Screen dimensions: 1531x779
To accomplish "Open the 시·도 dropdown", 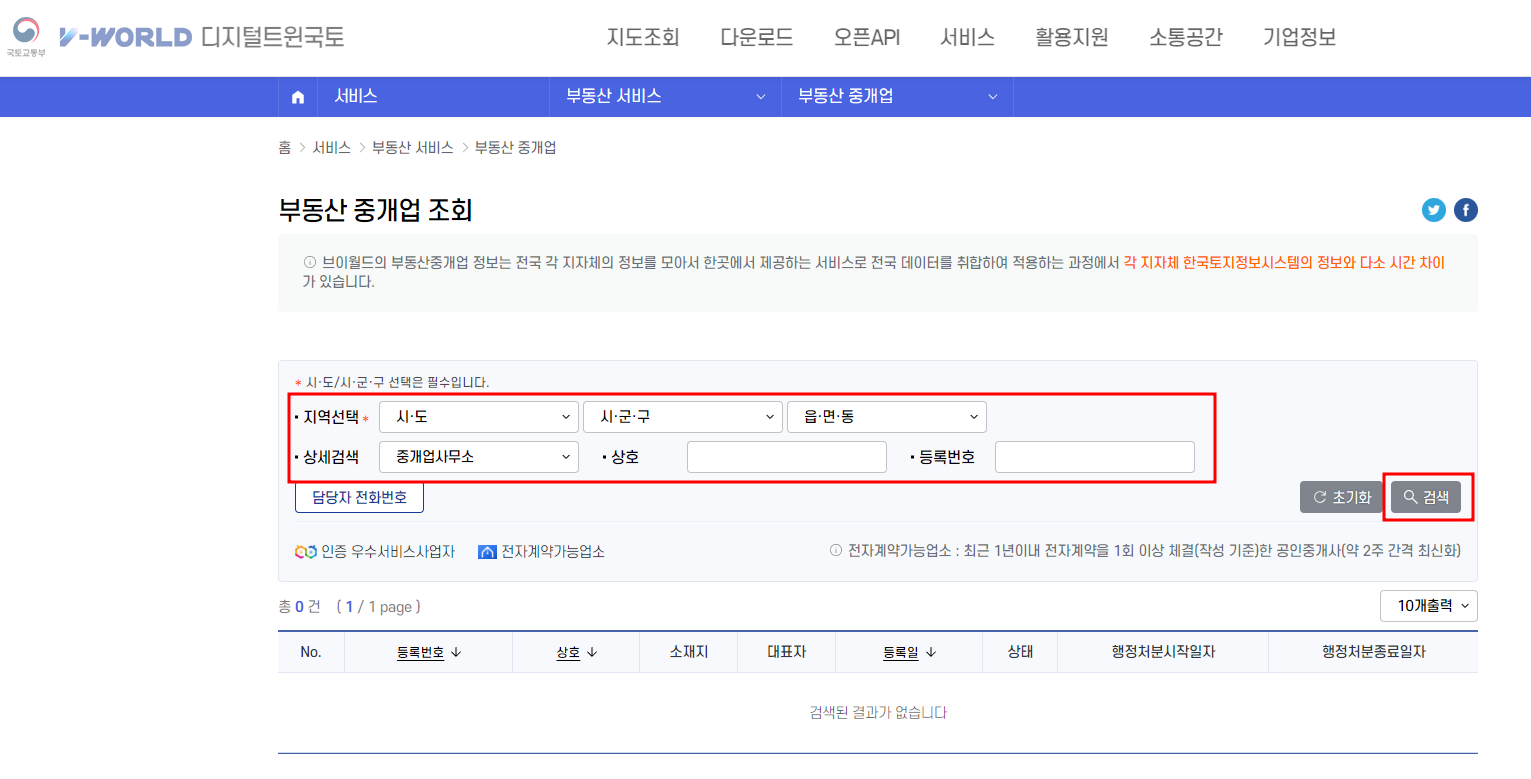I will (x=478, y=417).
